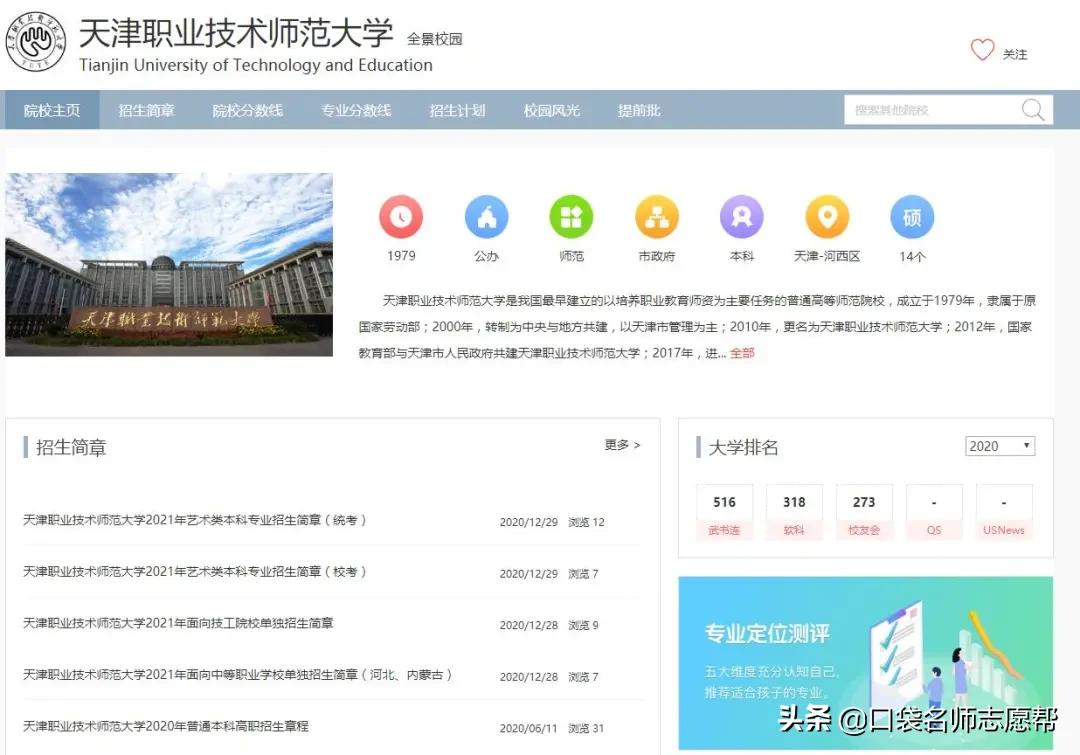Click the blue 硕 master's programs icon

pos(912,217)
